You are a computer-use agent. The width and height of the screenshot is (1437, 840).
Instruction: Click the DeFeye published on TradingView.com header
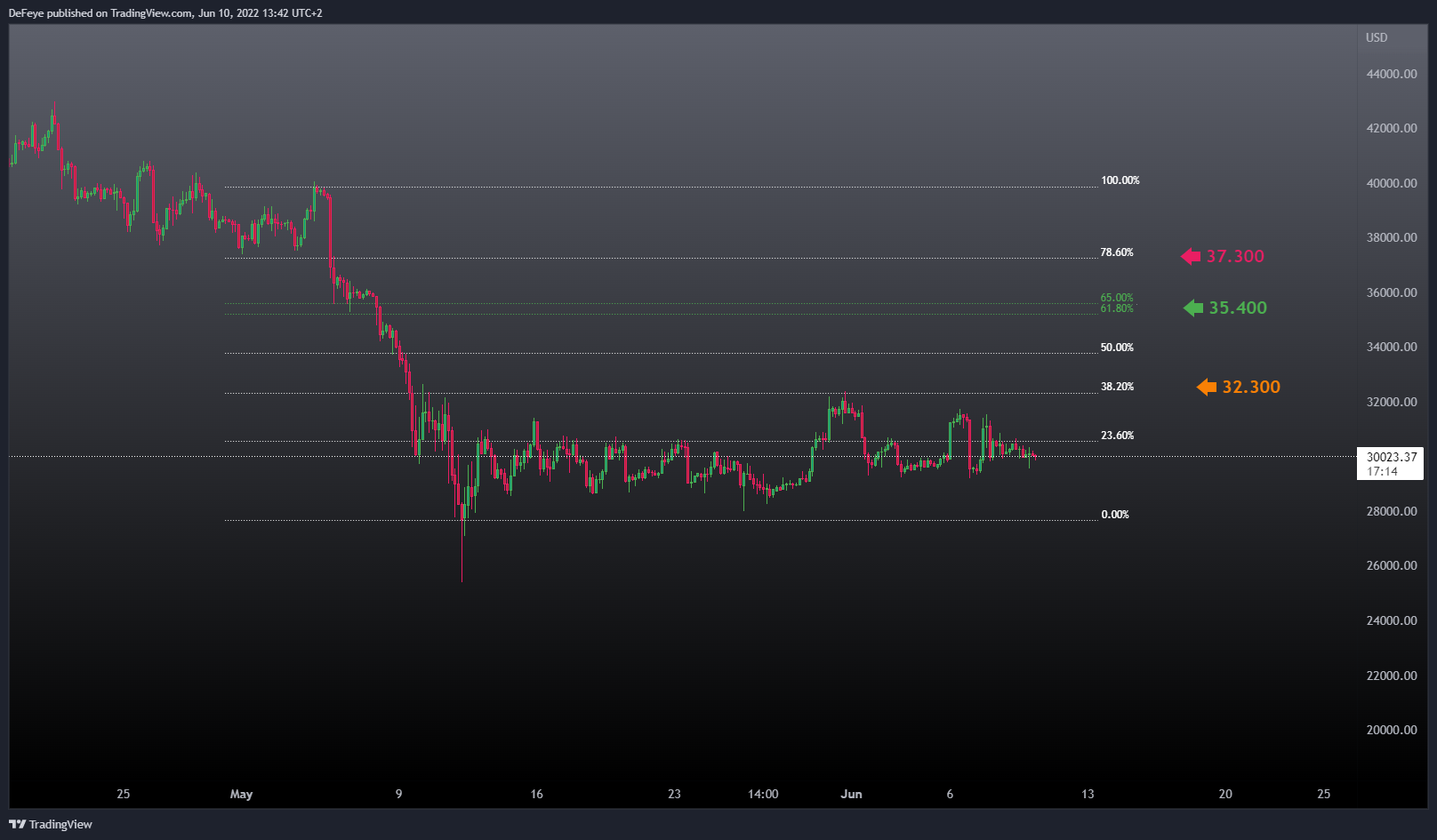point(165,13)
